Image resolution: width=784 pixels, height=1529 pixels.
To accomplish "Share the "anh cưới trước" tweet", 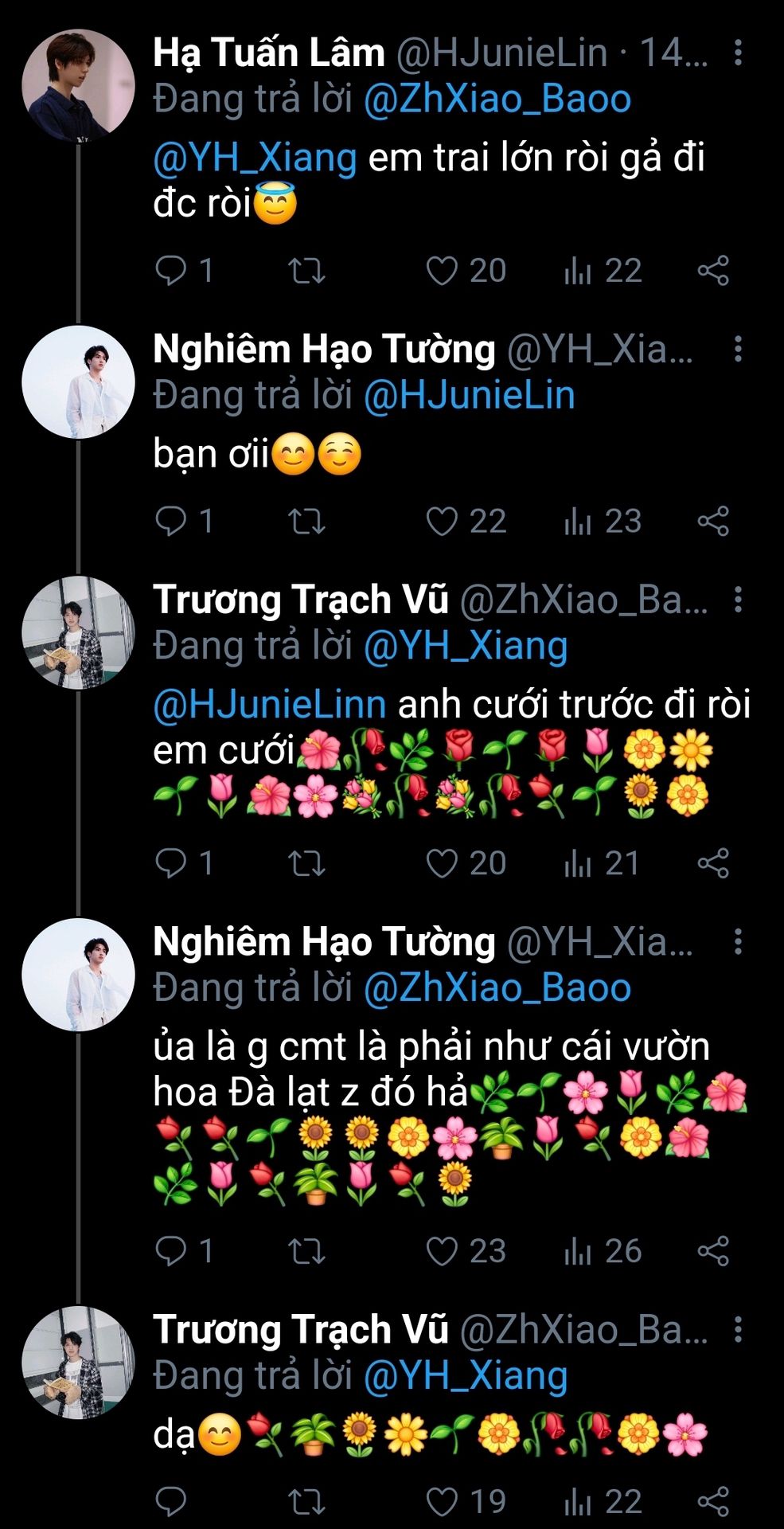I will pyautogui.click(x=713, y=863).
